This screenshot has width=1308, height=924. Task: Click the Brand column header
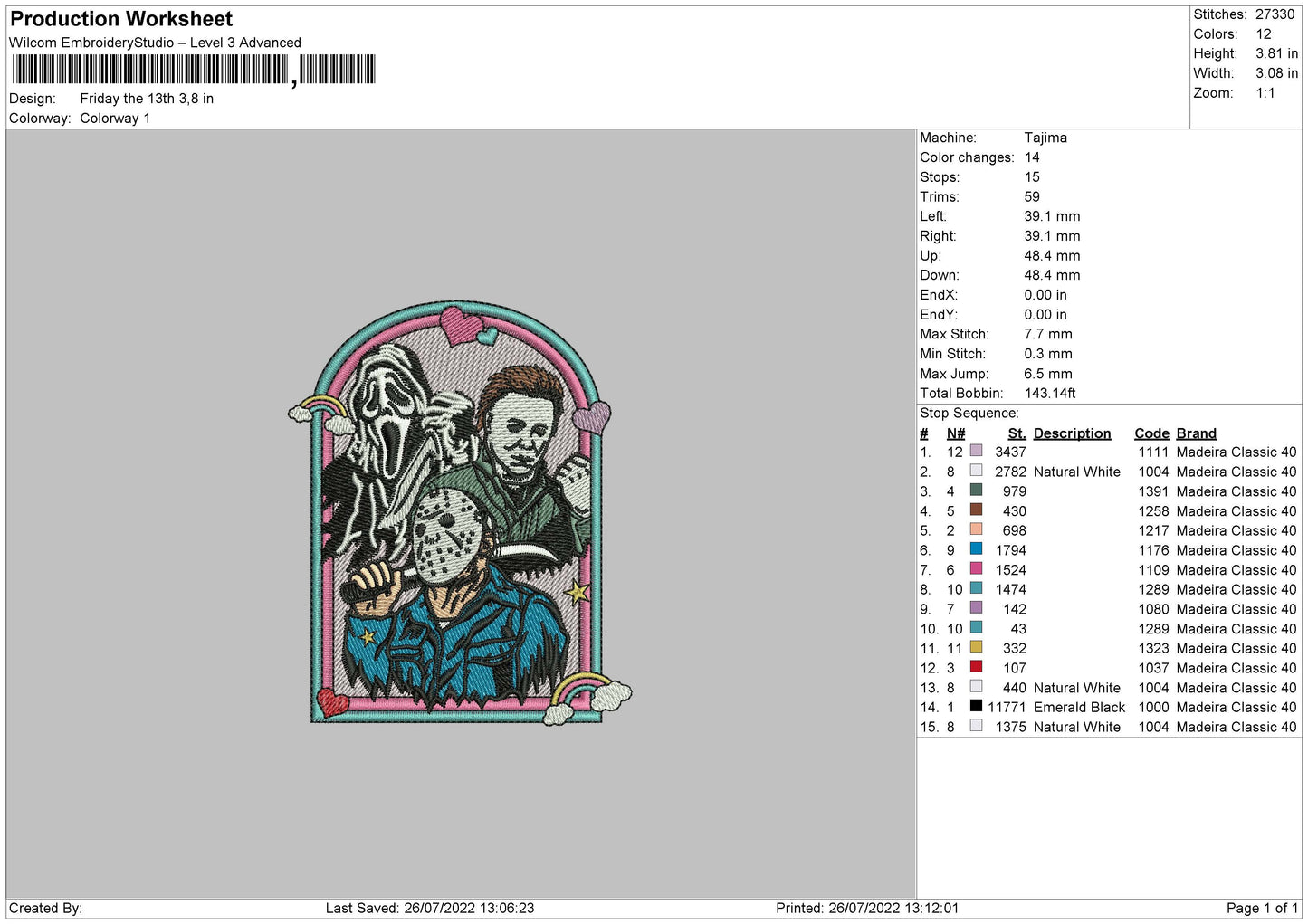click(1196, 433)
